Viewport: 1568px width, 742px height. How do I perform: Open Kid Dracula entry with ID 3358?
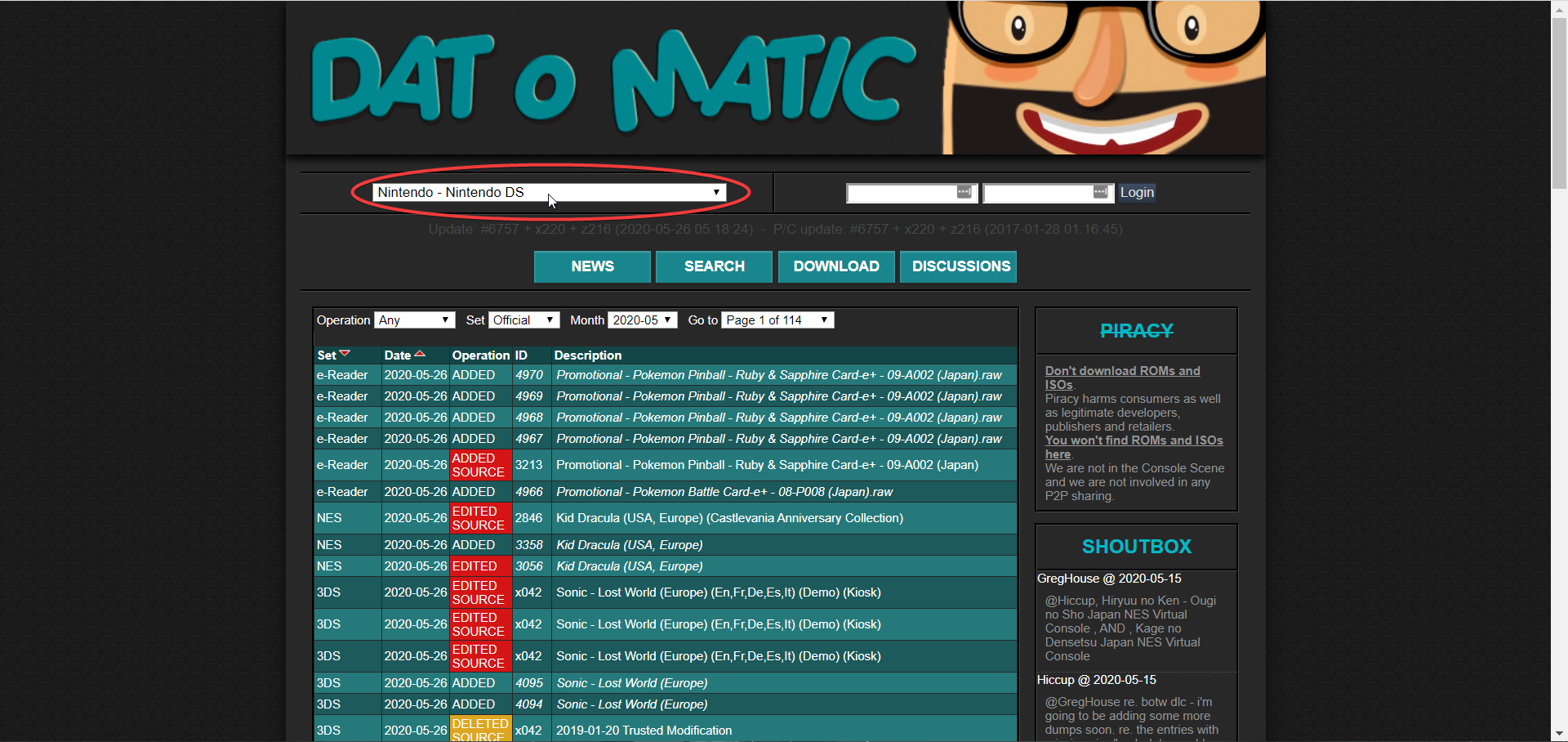tap(629, 545)
